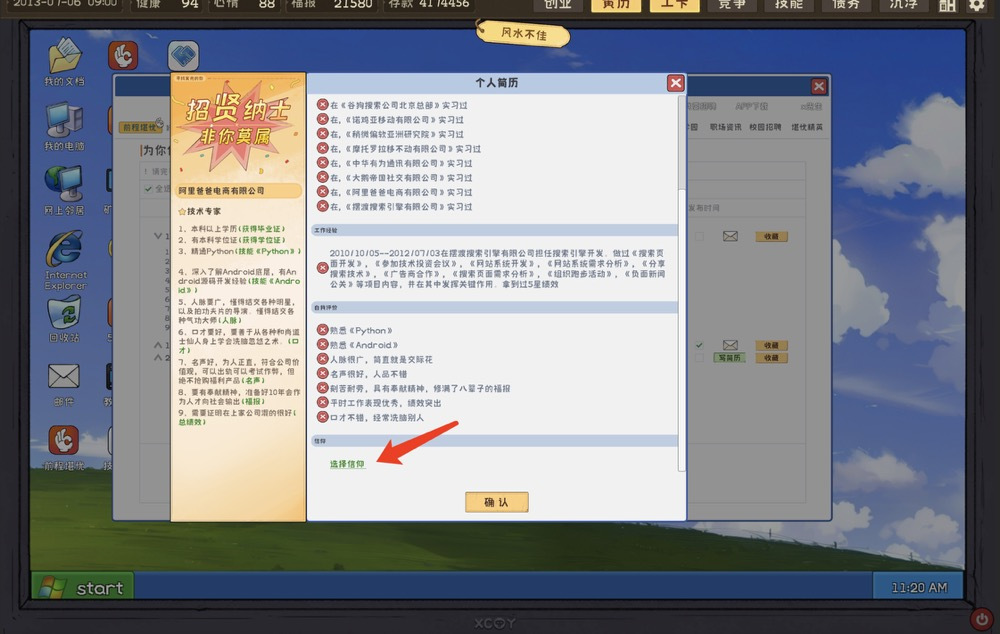Screen dimensions: 1000x634
Task: Open the 技能 menu in the top bar
Action: pos(789,5)
